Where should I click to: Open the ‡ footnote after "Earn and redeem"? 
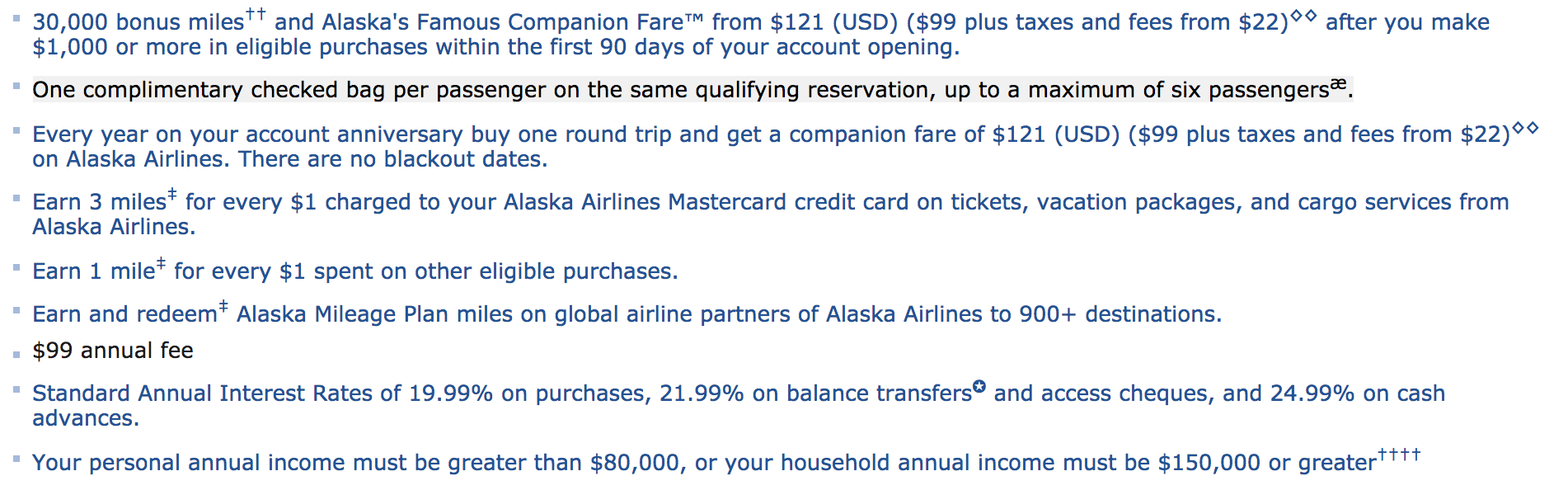coord(223,306)
